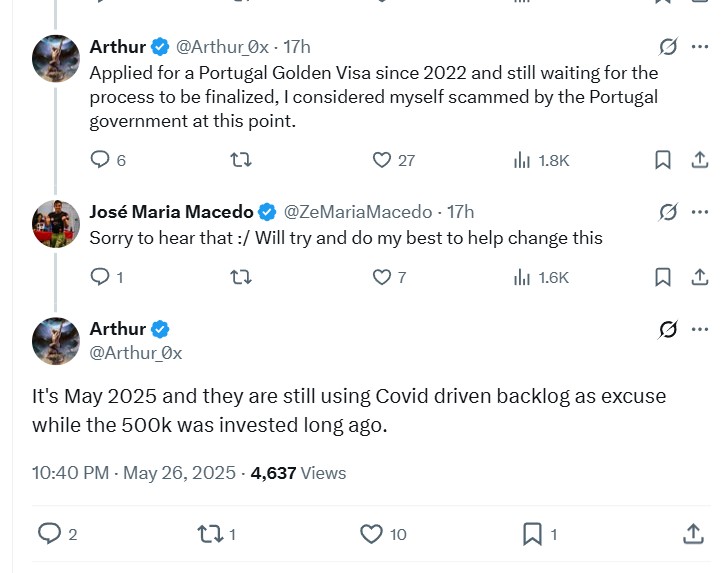This screenshot has height=573, width=726.
Task: Like Arthur's tweet with 27 likes
Action: (x=381, y=160)
